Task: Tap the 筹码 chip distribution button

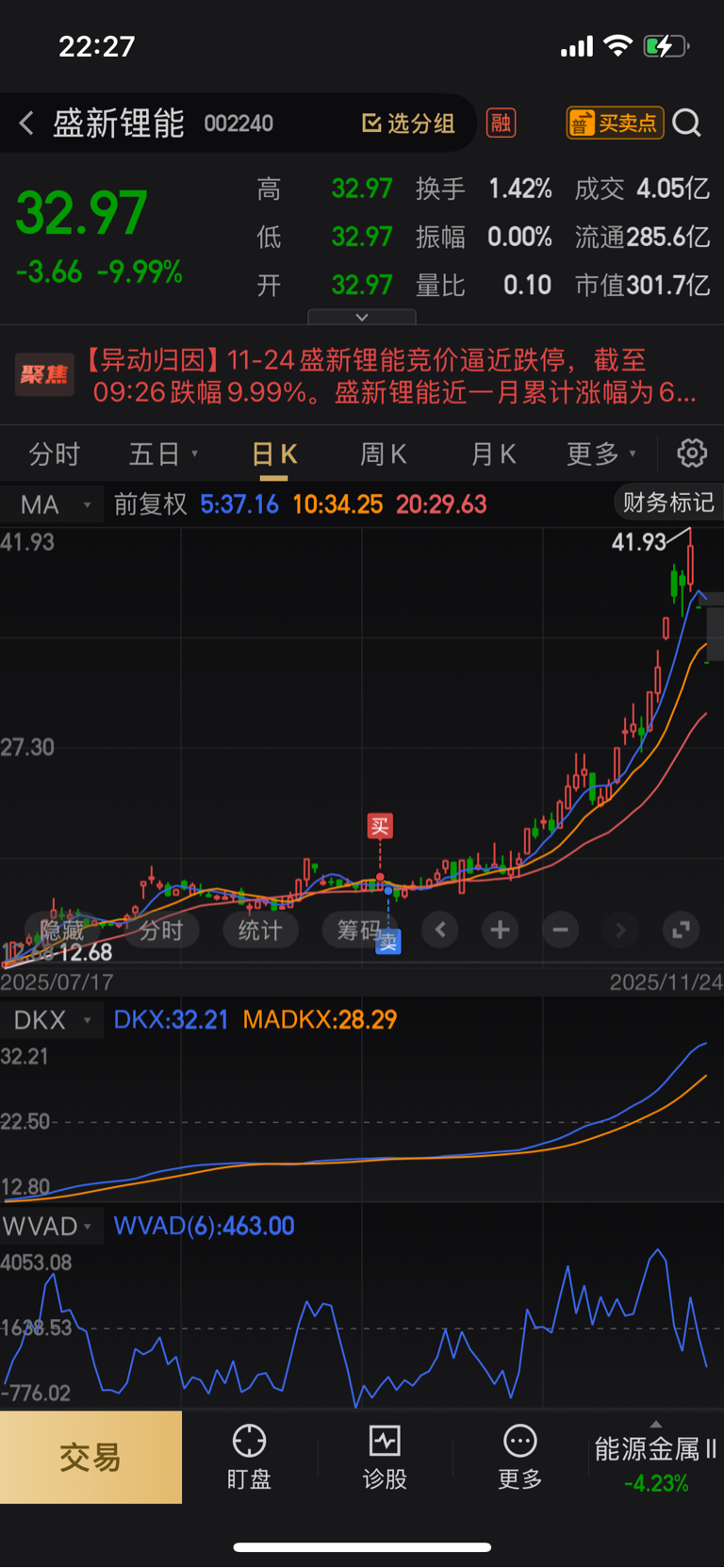Action: (359, 931)
